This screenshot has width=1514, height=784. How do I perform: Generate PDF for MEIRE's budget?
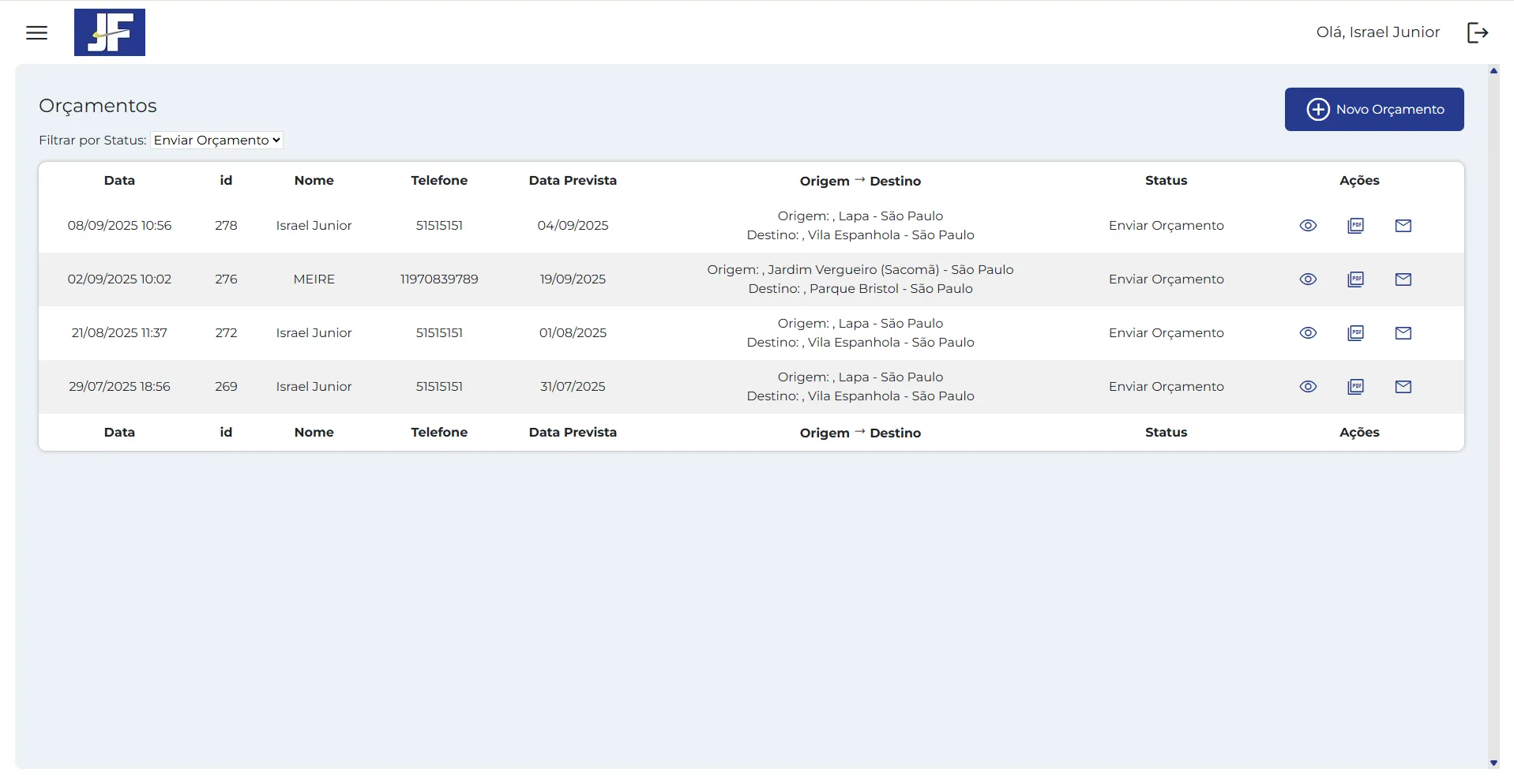(1355, 279)
